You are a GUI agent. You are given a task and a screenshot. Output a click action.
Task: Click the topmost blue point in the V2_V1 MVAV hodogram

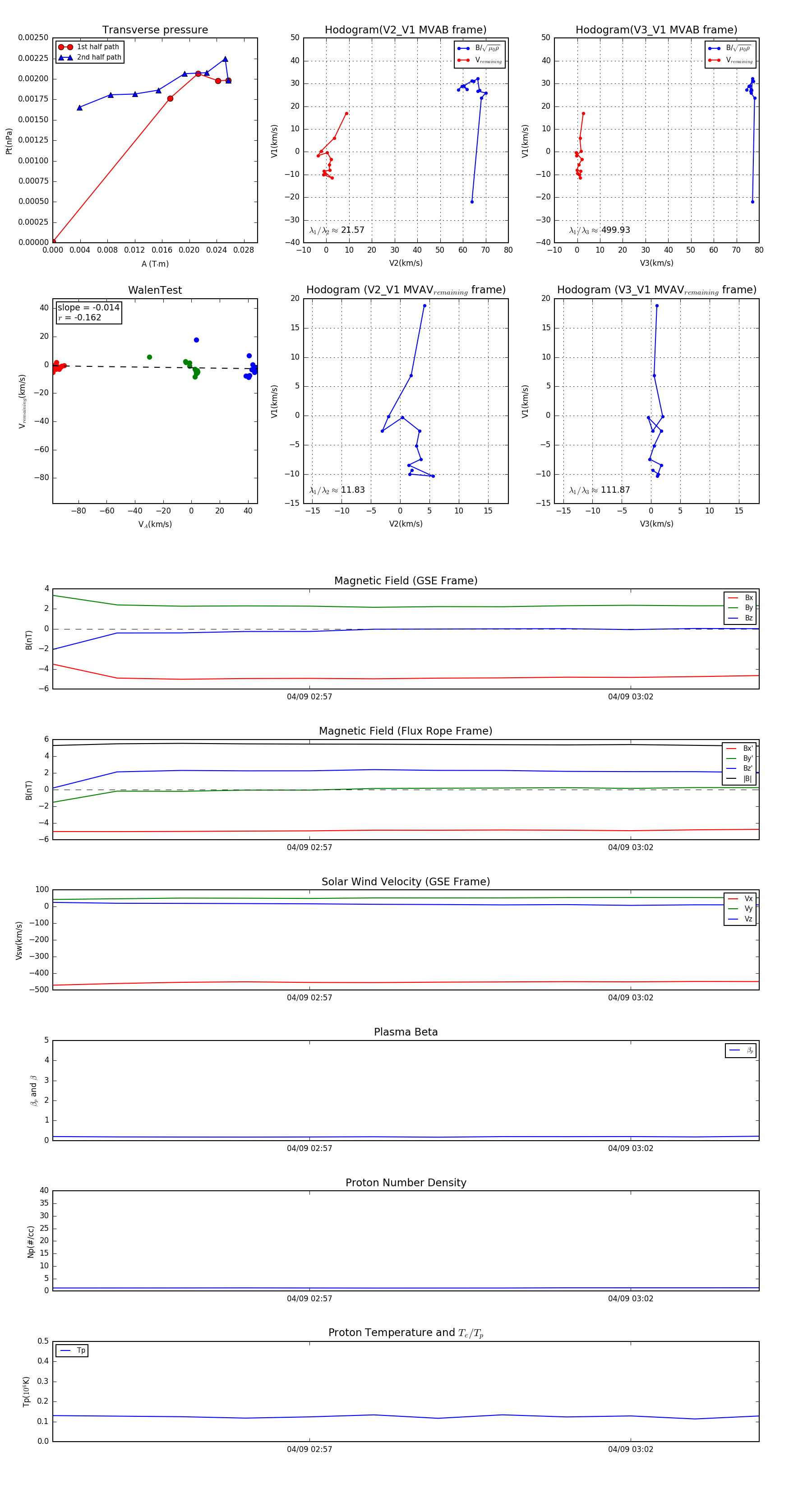point(424,306)
